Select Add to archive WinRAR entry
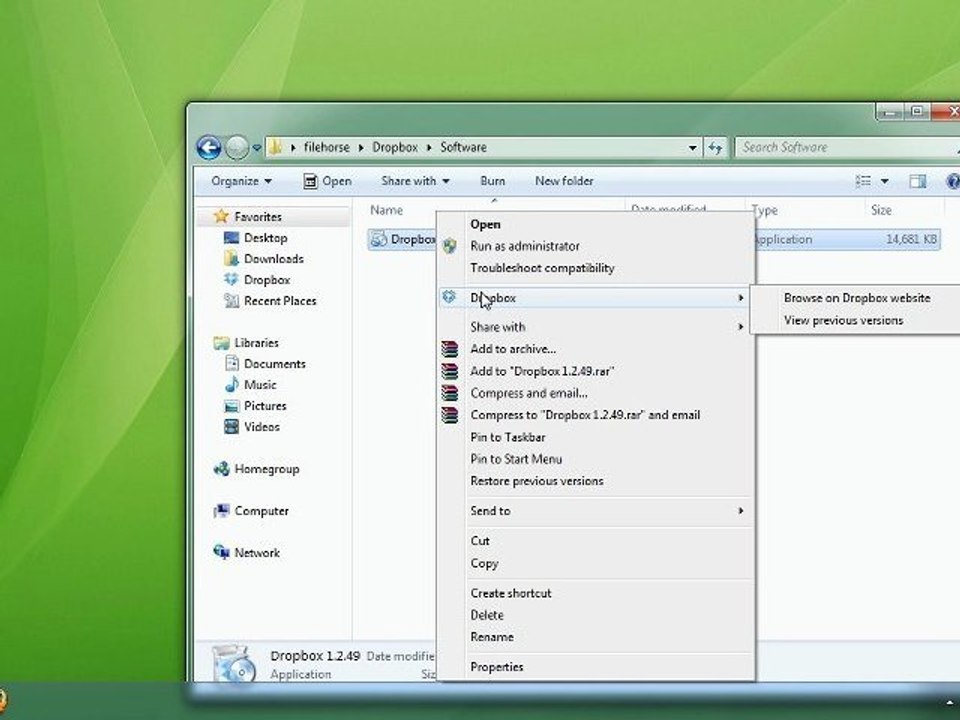This screenshot has width=960, height=720. click(x=513, y=349)
